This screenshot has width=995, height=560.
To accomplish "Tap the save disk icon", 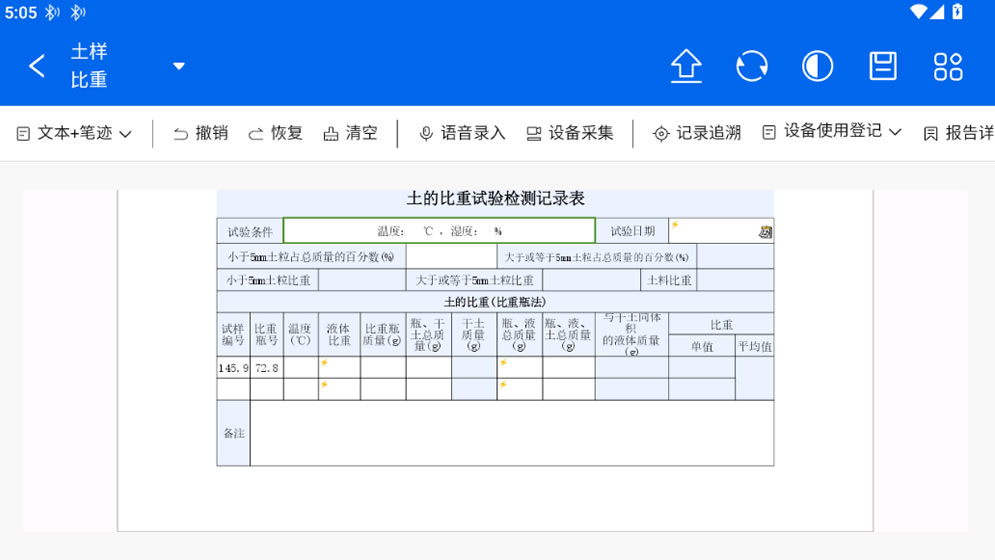I will click(883, 66).
